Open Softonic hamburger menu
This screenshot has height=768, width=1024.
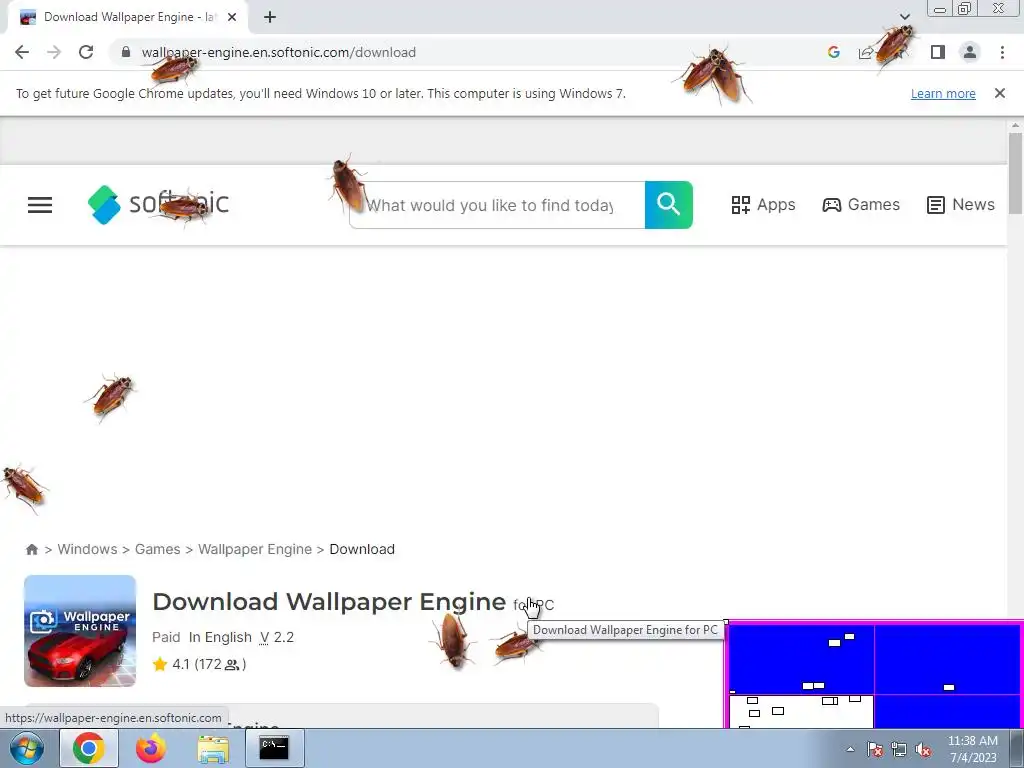pyautogui.click(x=40, y=205)
